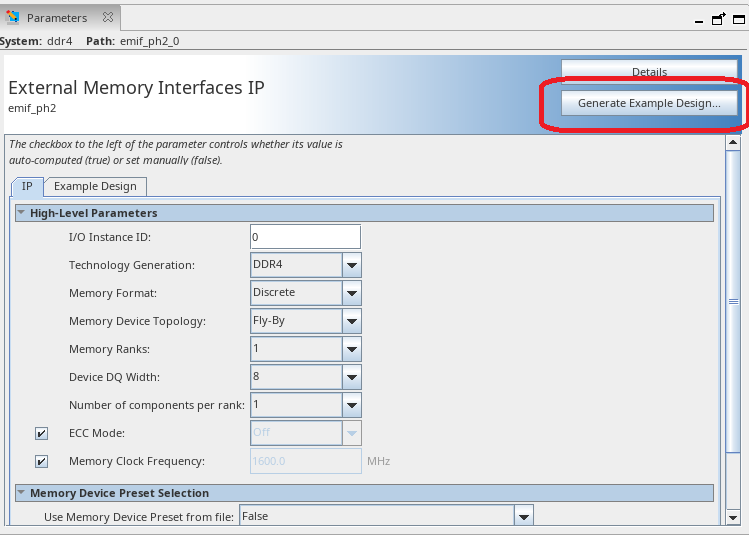Screen dimensions: 749x535
Task: Click the Memory Device Topology label
Action: click(x=137, y=321)
